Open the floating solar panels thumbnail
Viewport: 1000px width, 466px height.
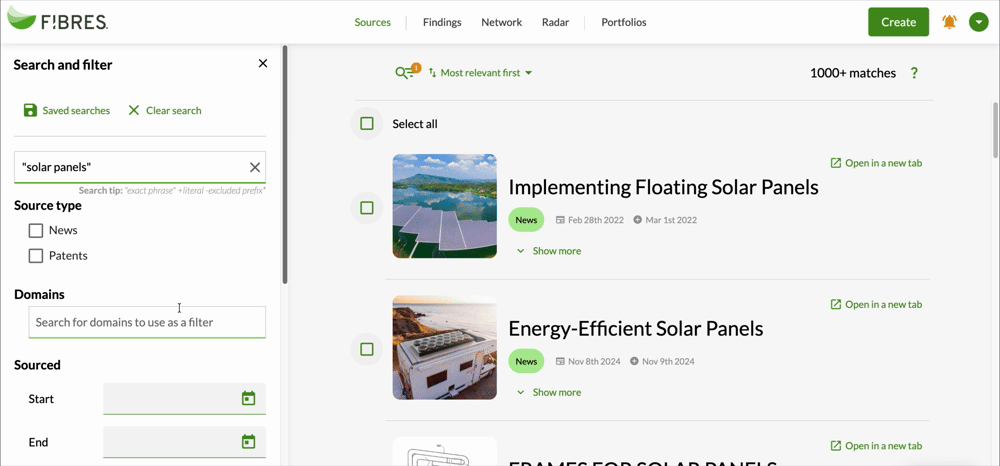445,206
